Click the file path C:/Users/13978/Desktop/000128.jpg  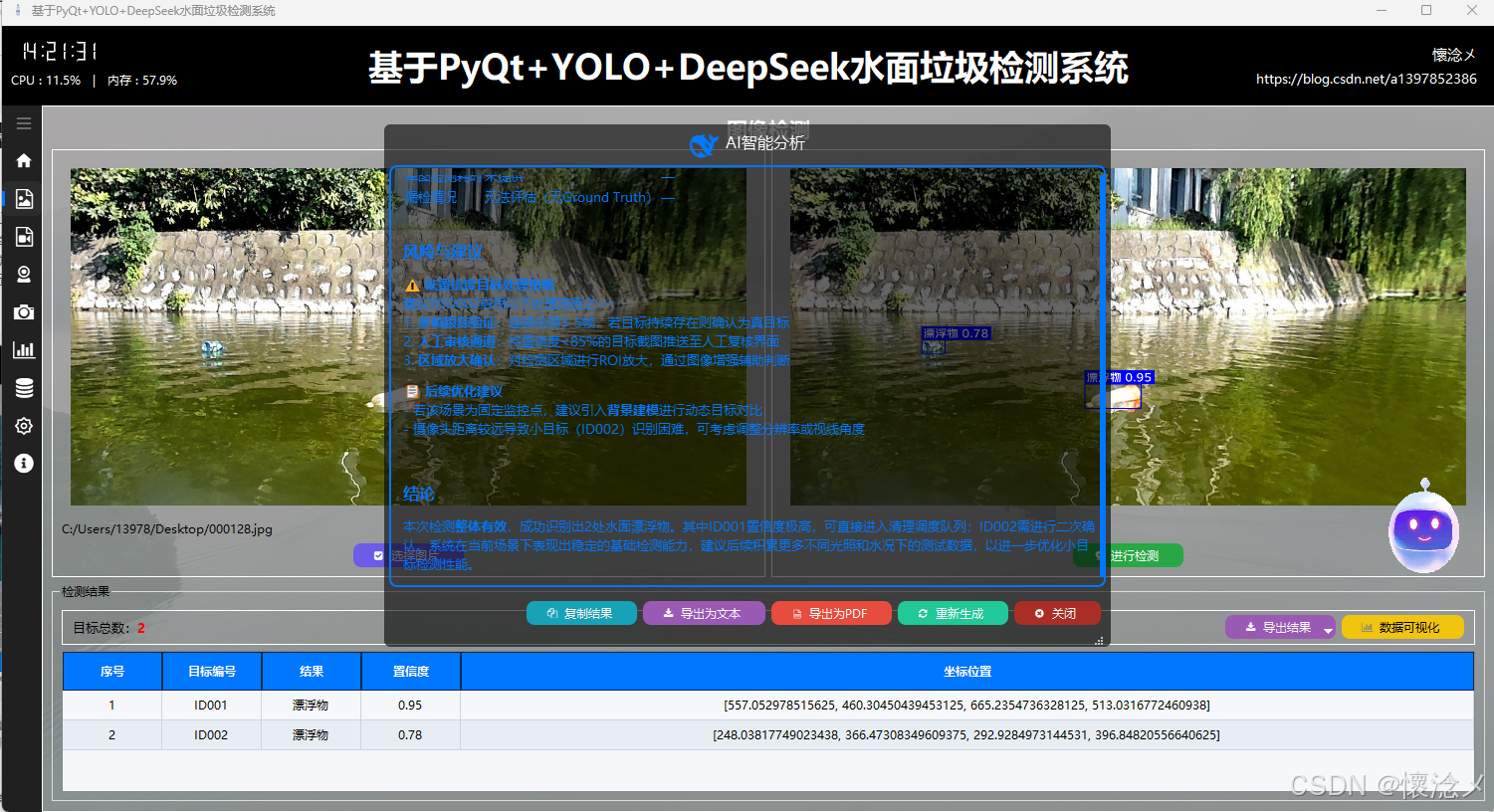pos(167,529)
